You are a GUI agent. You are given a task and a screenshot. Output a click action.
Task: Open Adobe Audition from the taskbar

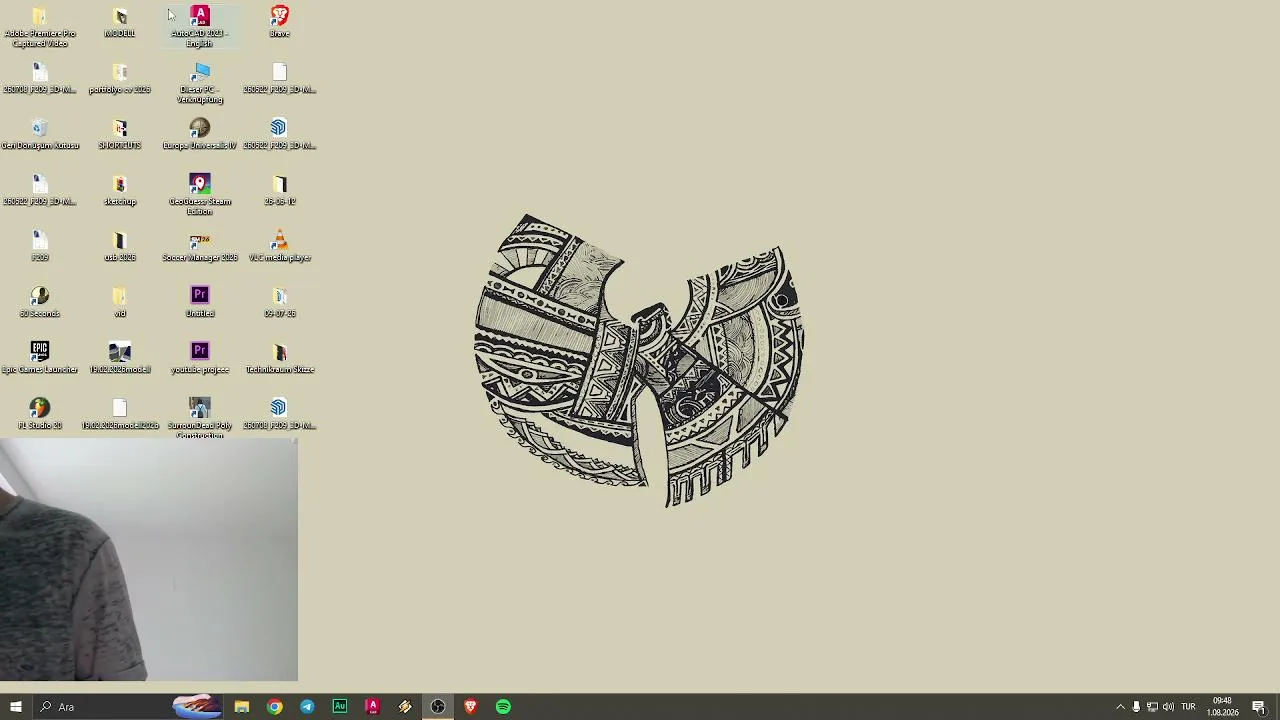[x=340, y=707]
